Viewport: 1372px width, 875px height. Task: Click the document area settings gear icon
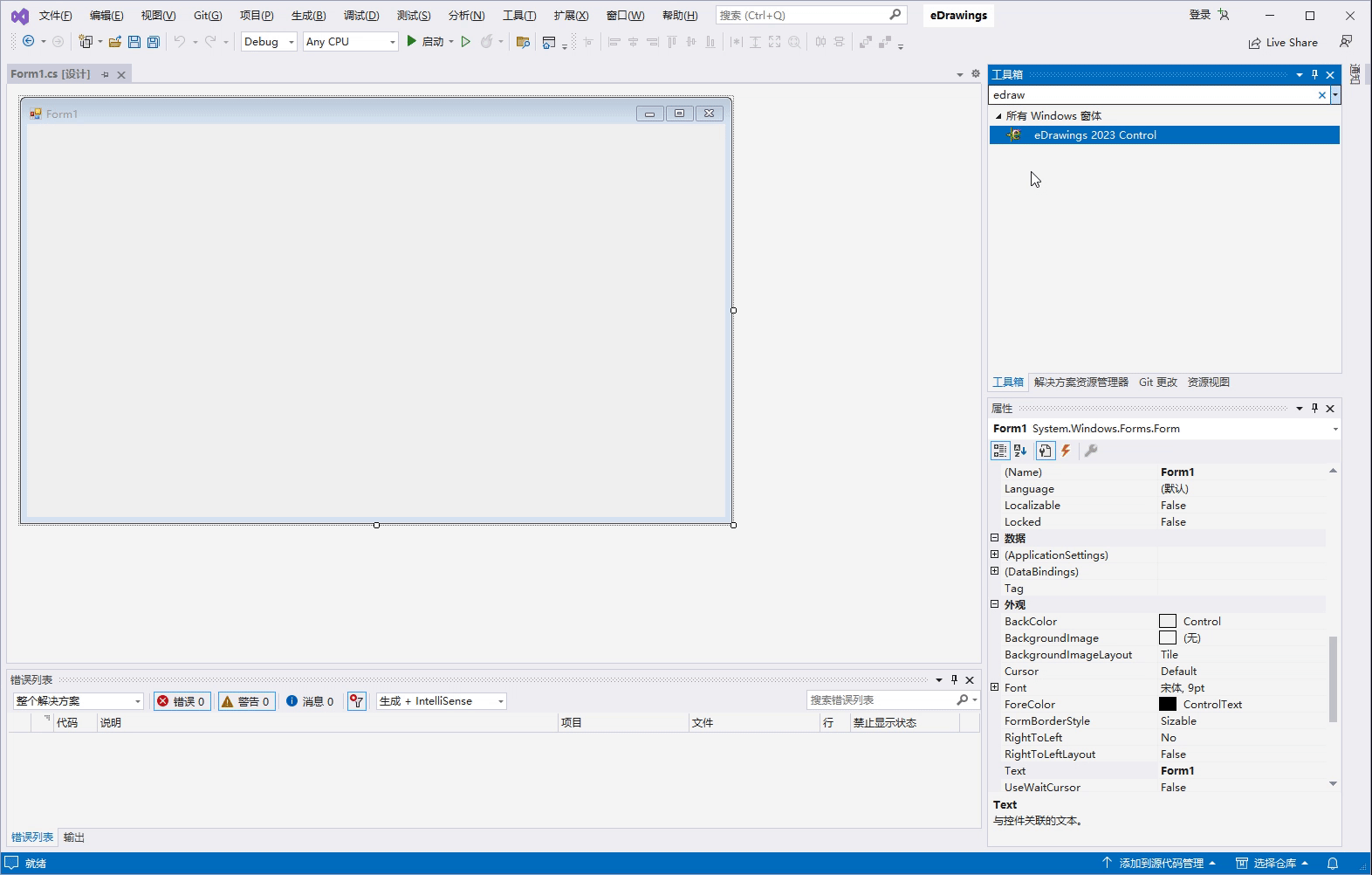(976, 74)
